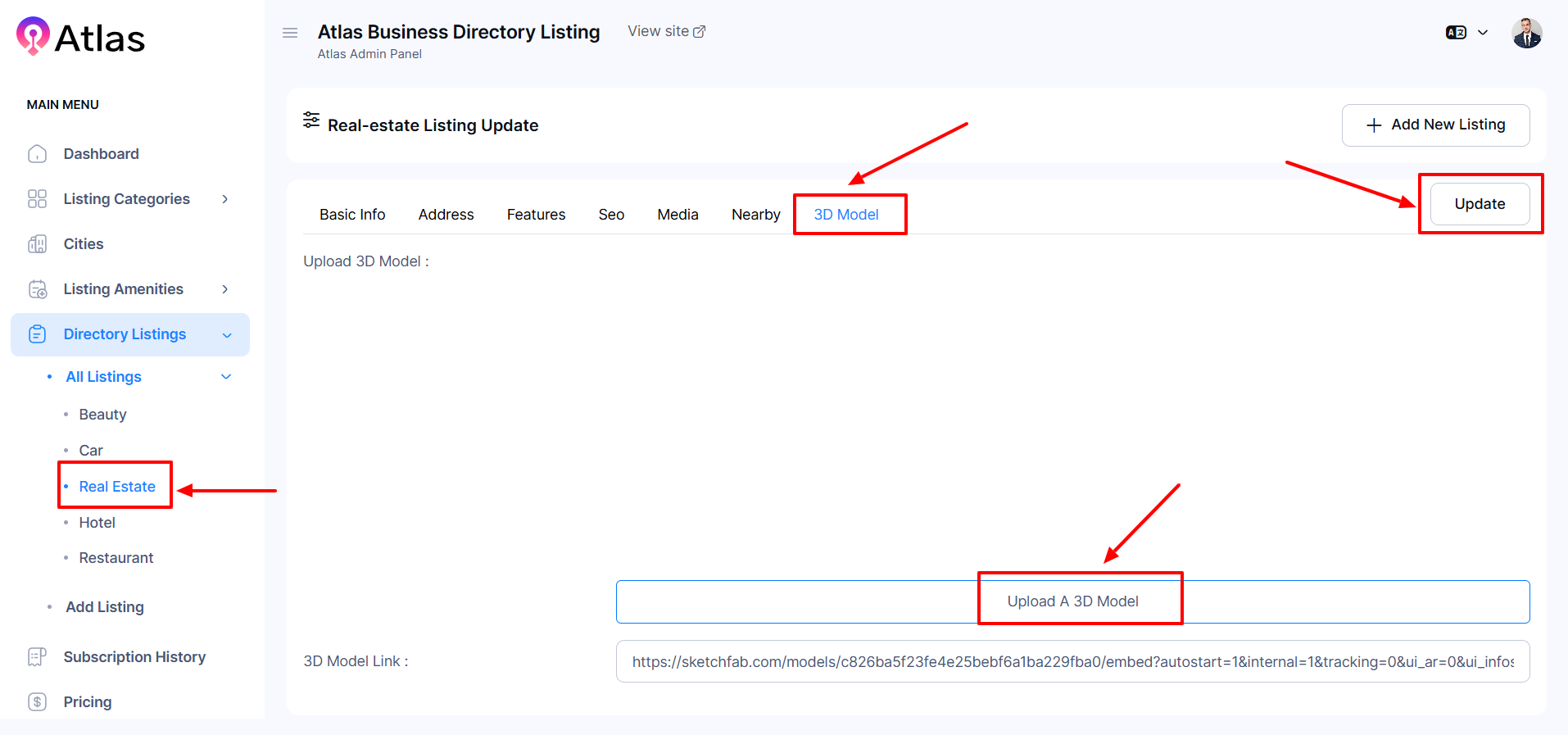Click the Atlas logo icon
The height and width of the screenshot is (735, 1568).
click(33, 36)
